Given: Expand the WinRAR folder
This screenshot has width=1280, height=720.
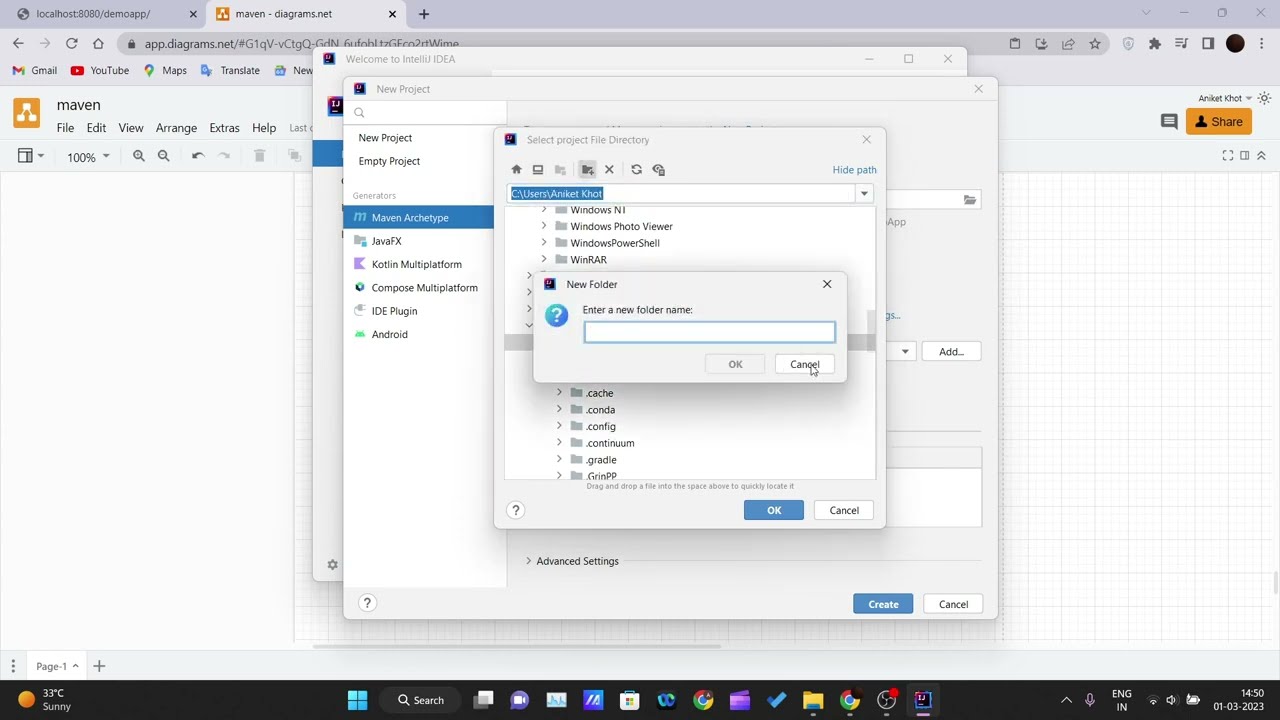Looking at the screenshot, I should point(544,260).
